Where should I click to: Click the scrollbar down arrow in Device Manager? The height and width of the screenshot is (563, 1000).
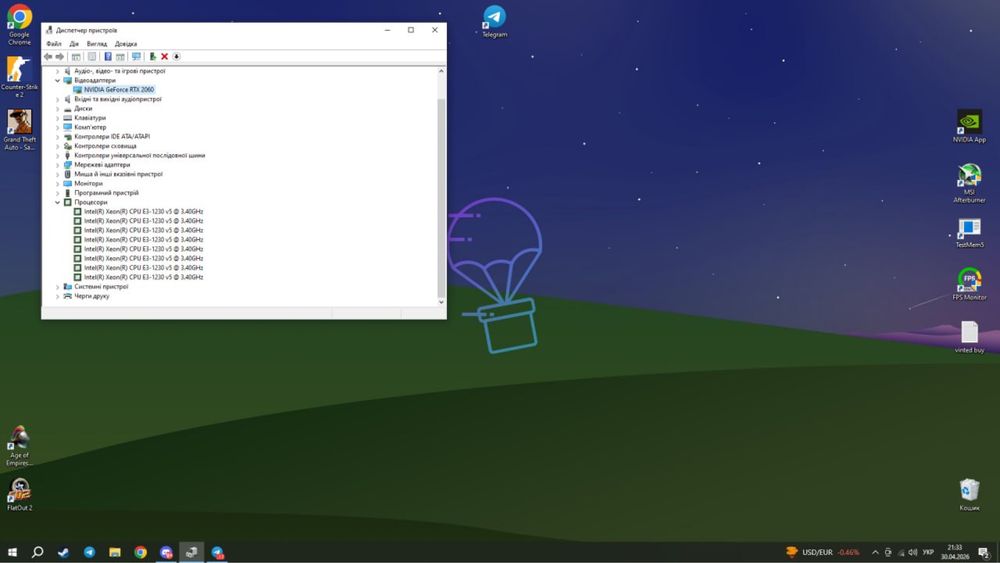click(x=441, y=302)
